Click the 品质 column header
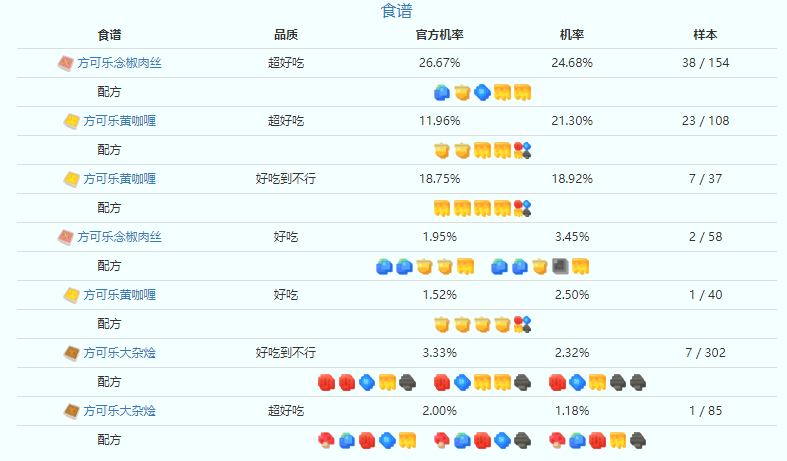Viewport: 787px width, 461px height. point(286,35)
